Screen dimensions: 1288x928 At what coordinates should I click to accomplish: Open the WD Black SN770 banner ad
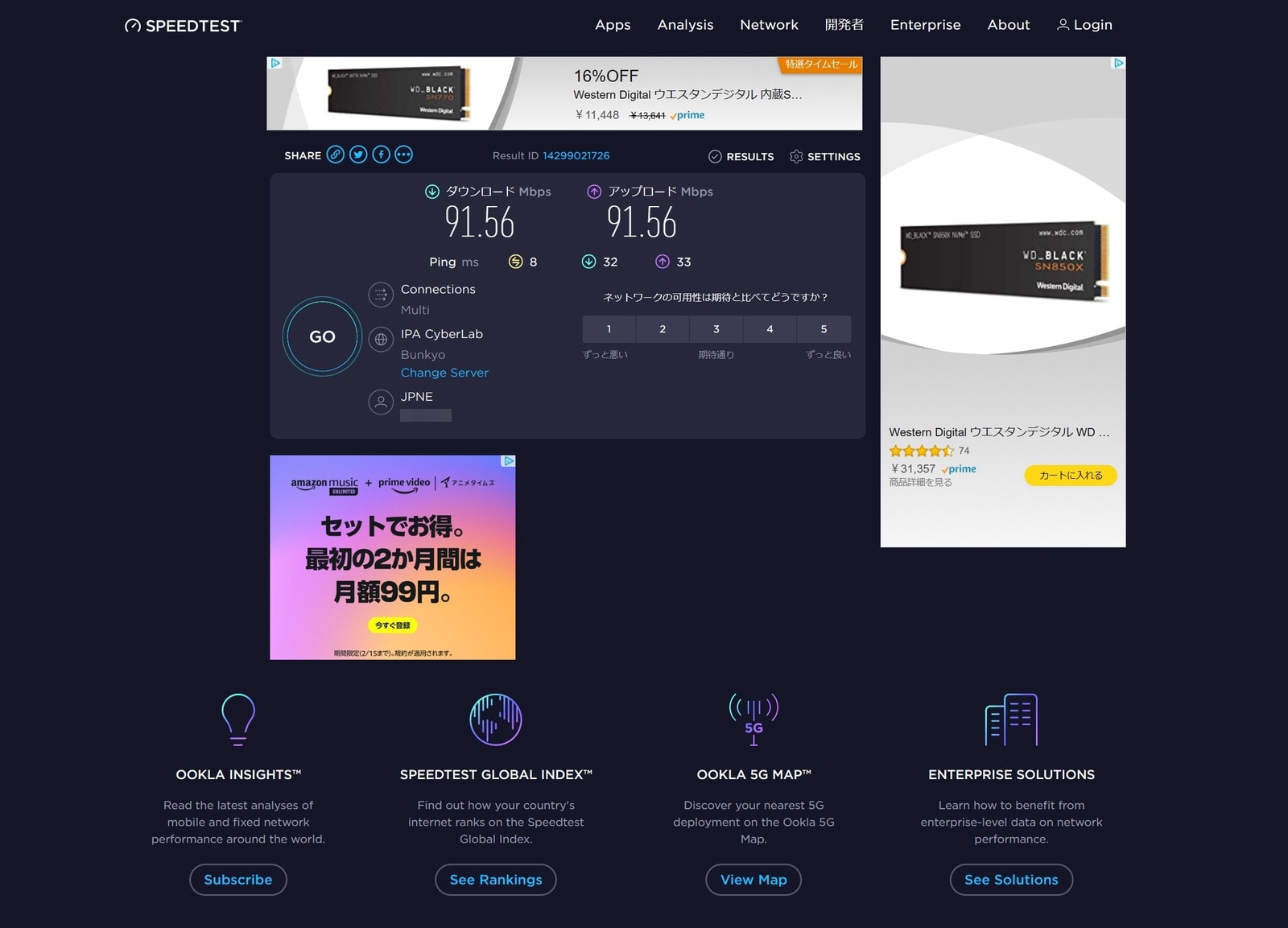coord(564,93)
